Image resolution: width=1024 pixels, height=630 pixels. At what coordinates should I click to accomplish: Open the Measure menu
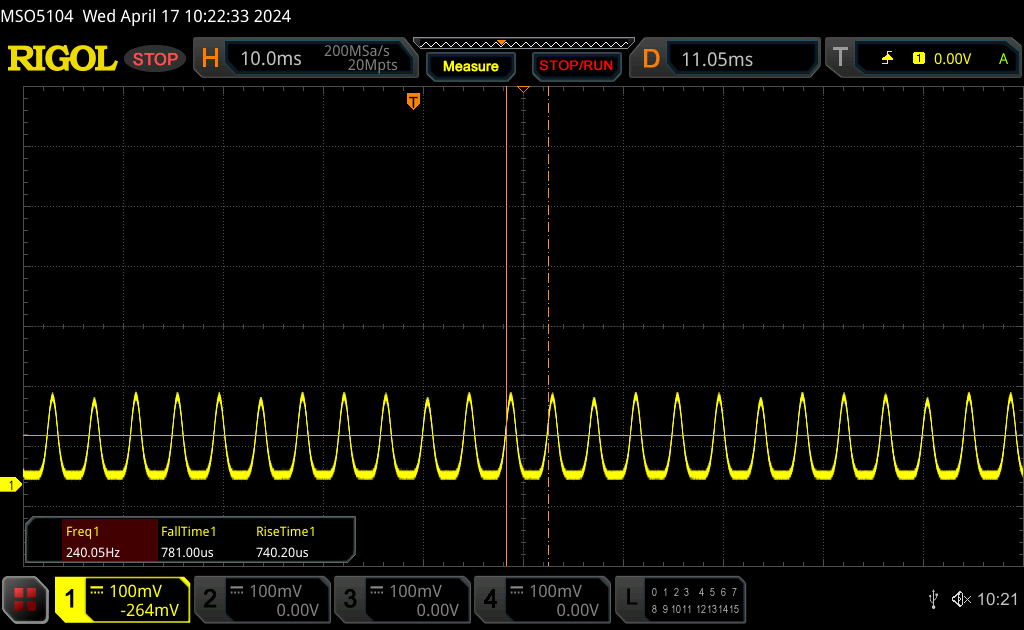(470, 66)
